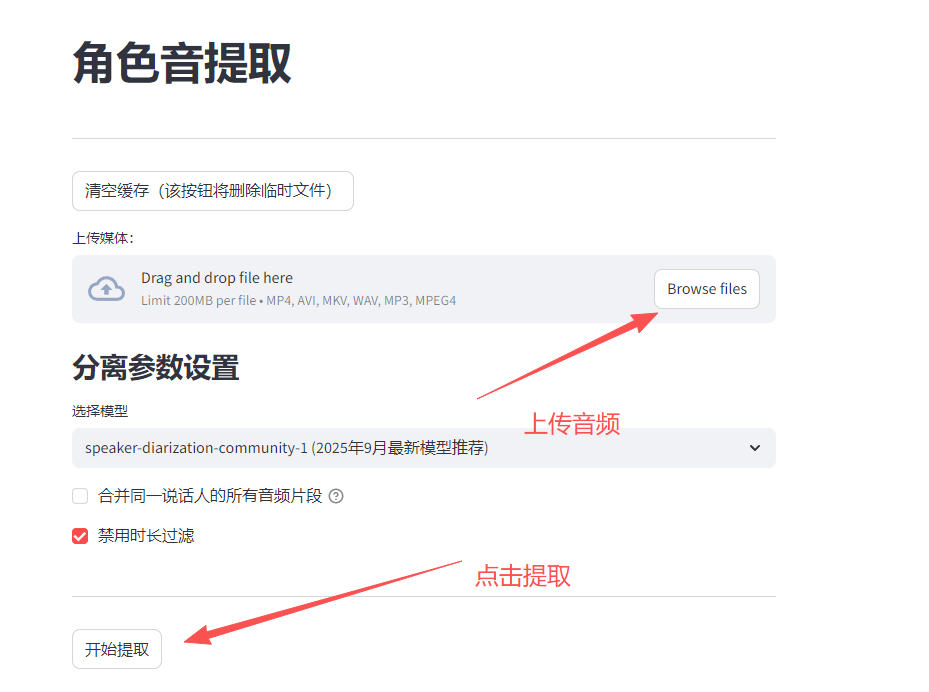Screen dimensions: 929x692
Task: Click the 合并同一说话人的所有音频片段 label text
Action: (210, 496)
